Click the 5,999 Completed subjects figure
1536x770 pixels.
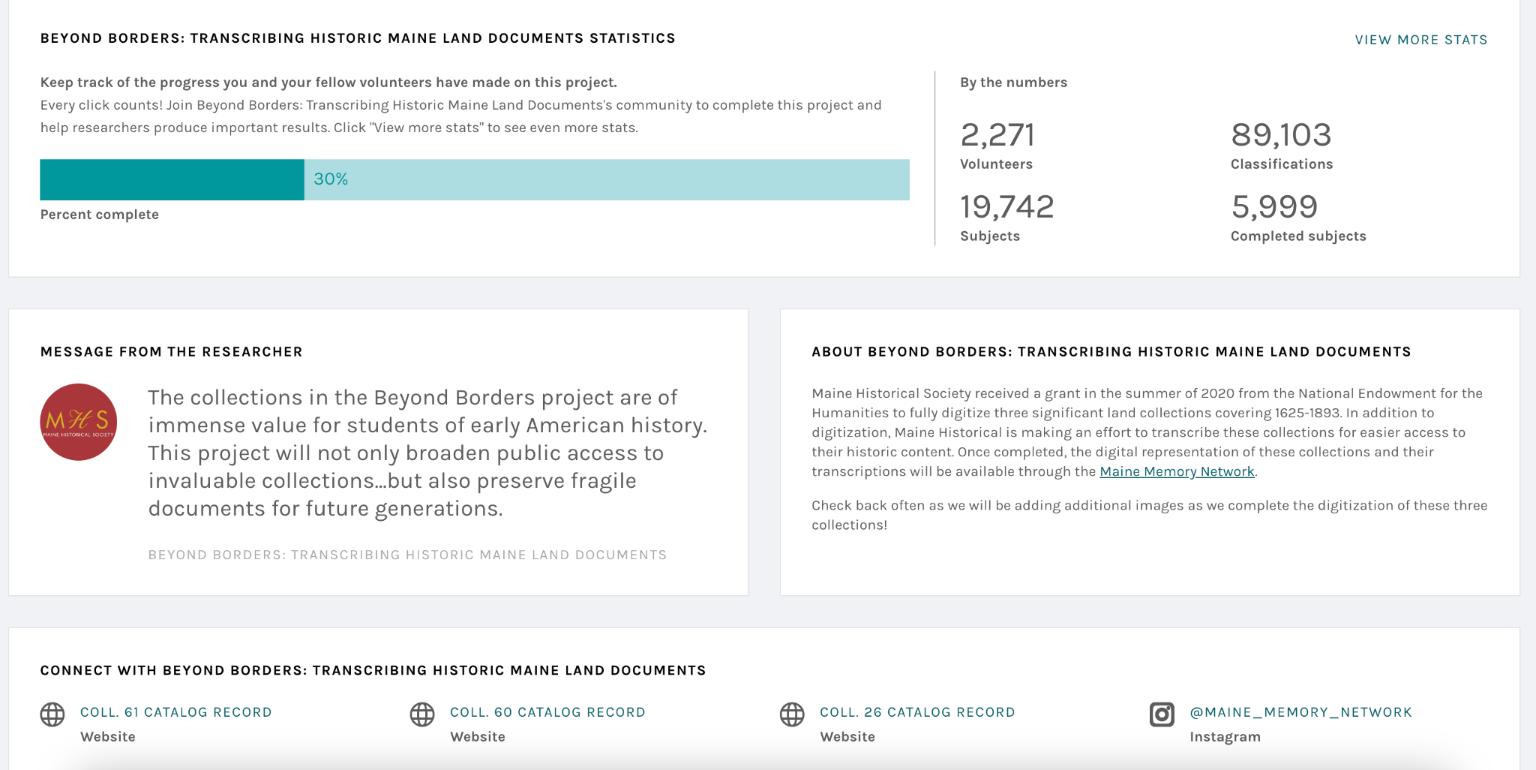1274,207
